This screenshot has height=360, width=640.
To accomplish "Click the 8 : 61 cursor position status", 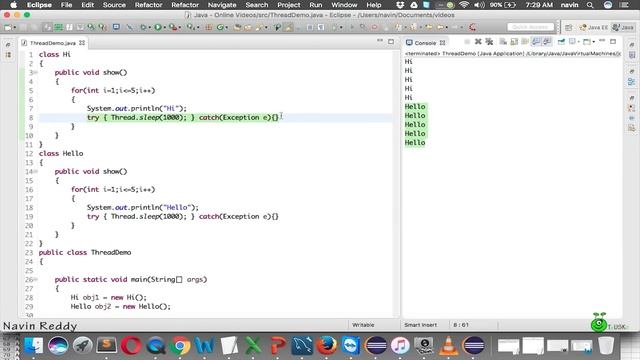I will click(x=461, y=325).
